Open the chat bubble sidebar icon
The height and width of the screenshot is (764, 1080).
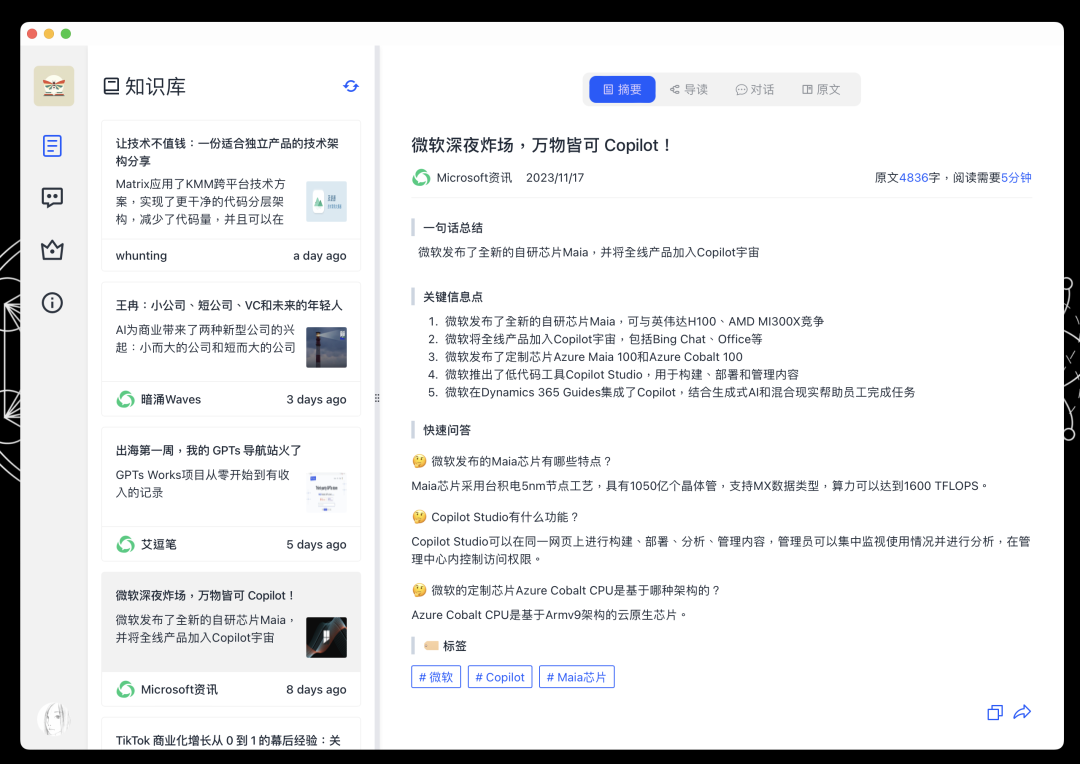click(x=52, y=198)
